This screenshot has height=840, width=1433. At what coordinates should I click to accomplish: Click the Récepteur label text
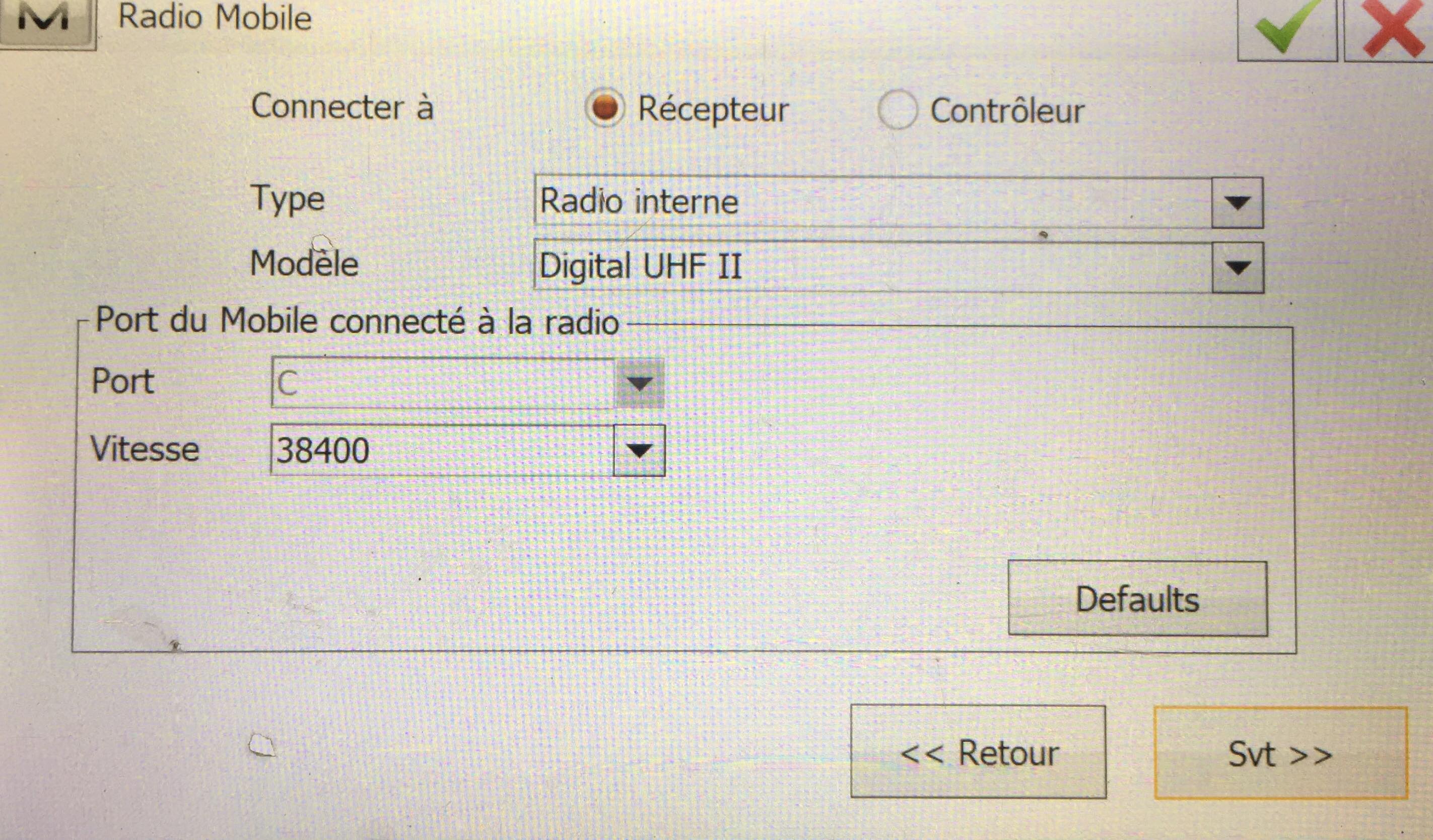point(713,110)
